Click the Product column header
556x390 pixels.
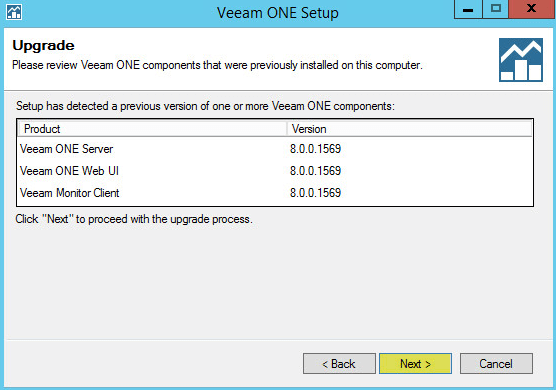coord(152,129)
